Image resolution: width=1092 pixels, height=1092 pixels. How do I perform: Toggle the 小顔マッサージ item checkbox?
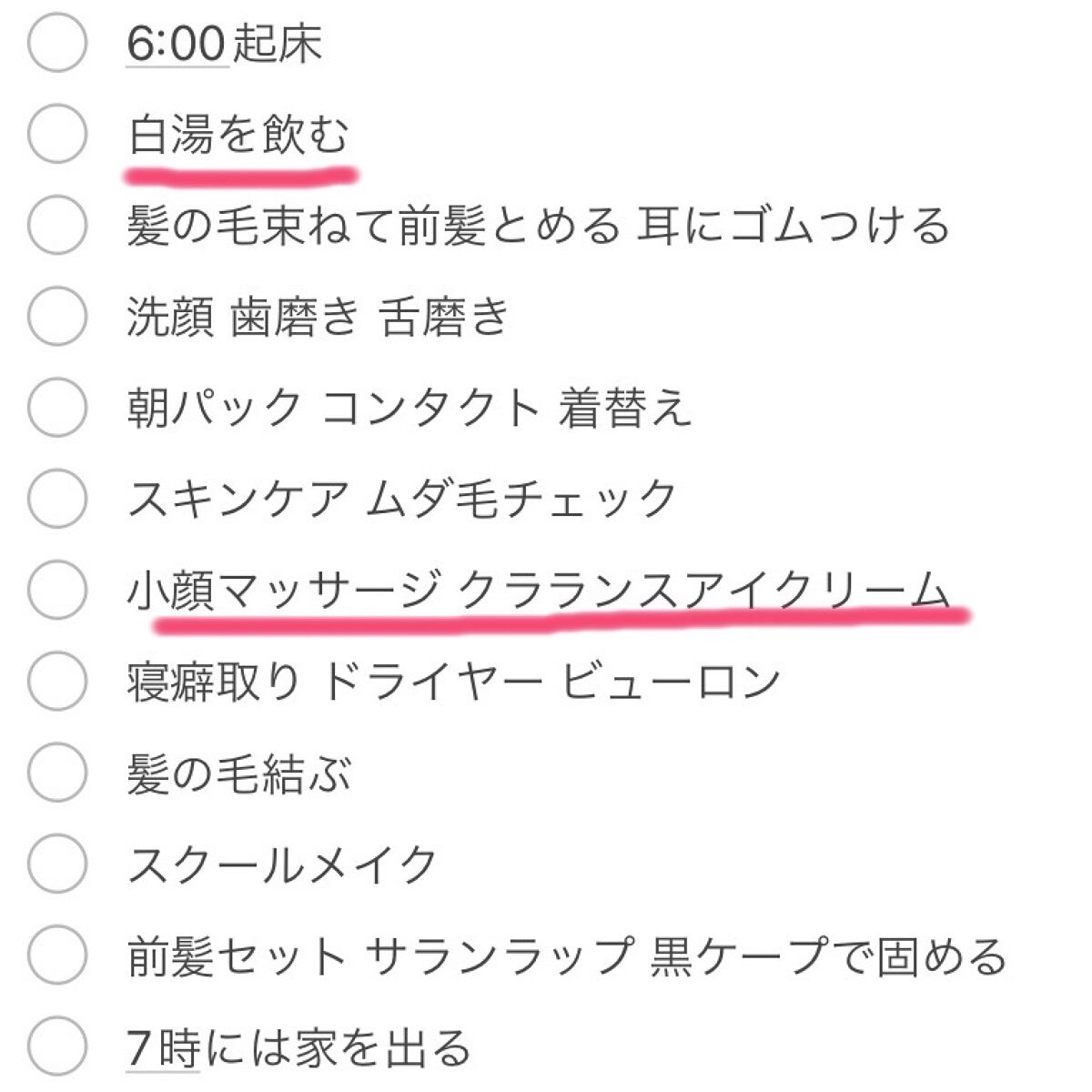coord(57,590)
